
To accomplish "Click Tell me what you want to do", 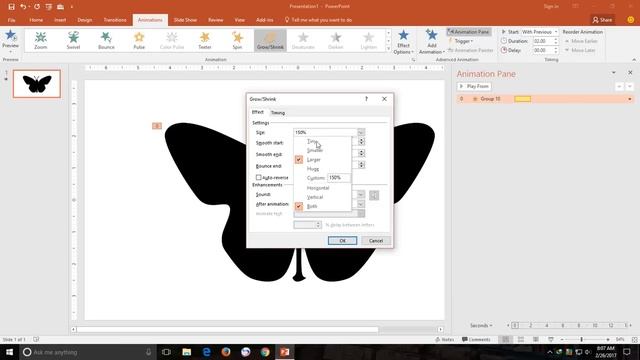I will [318, 20].
